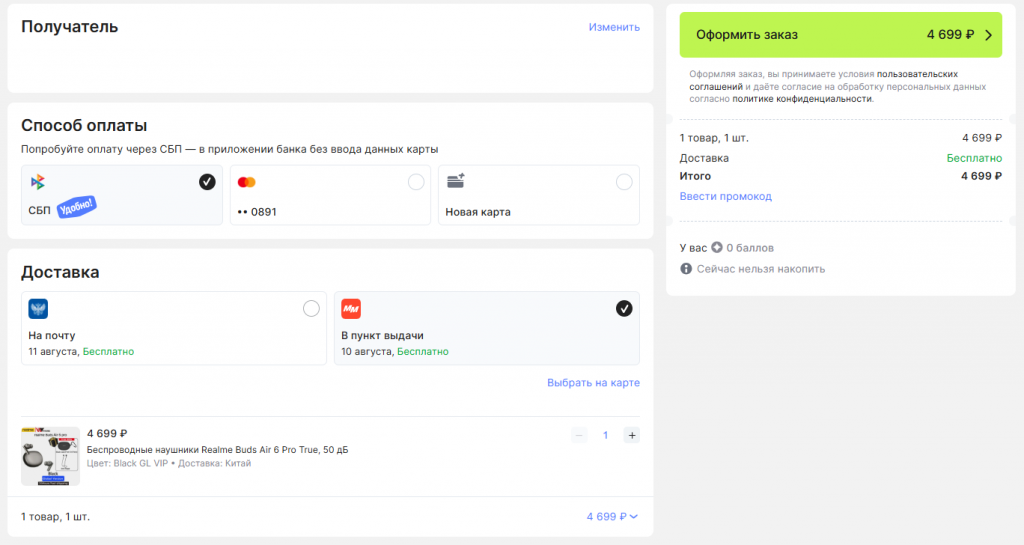The image size is (1024, 545).
Task: Increase headphone quantity with plus button
Action: coord(631,435)
